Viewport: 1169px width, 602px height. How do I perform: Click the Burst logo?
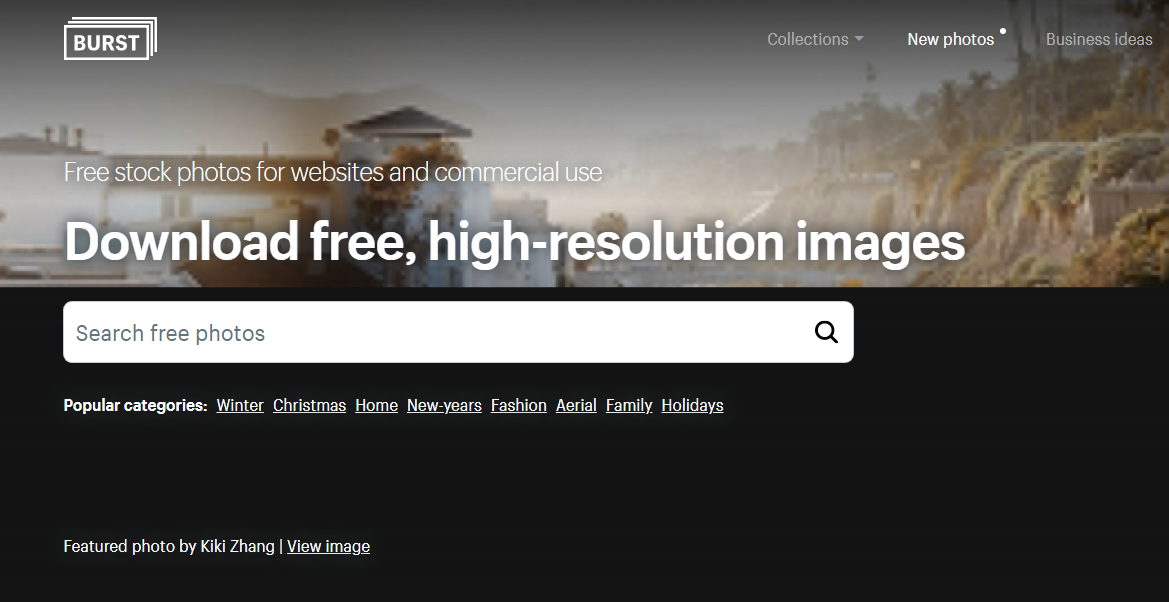coord(110,39)
